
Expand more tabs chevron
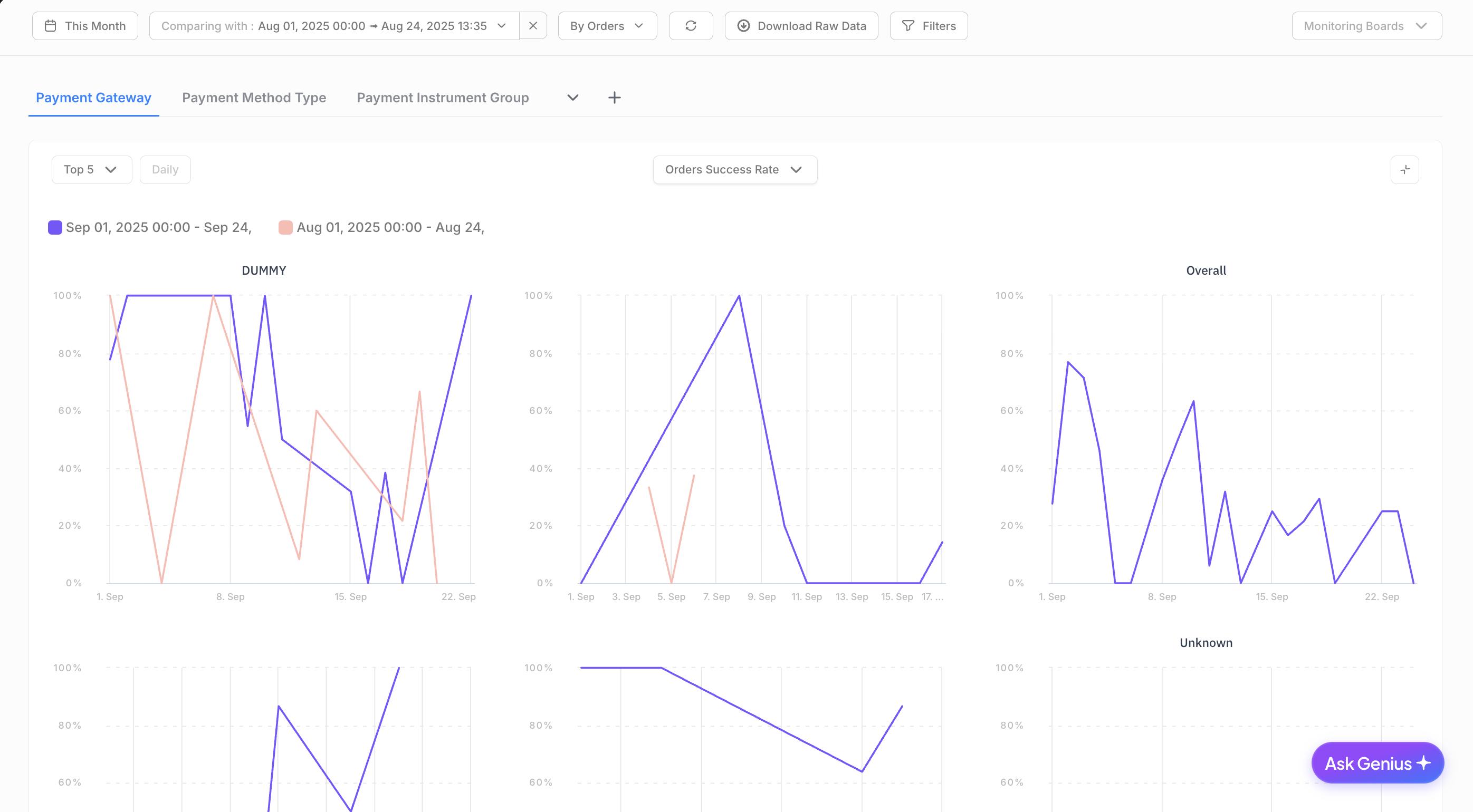tap(572, 98)
